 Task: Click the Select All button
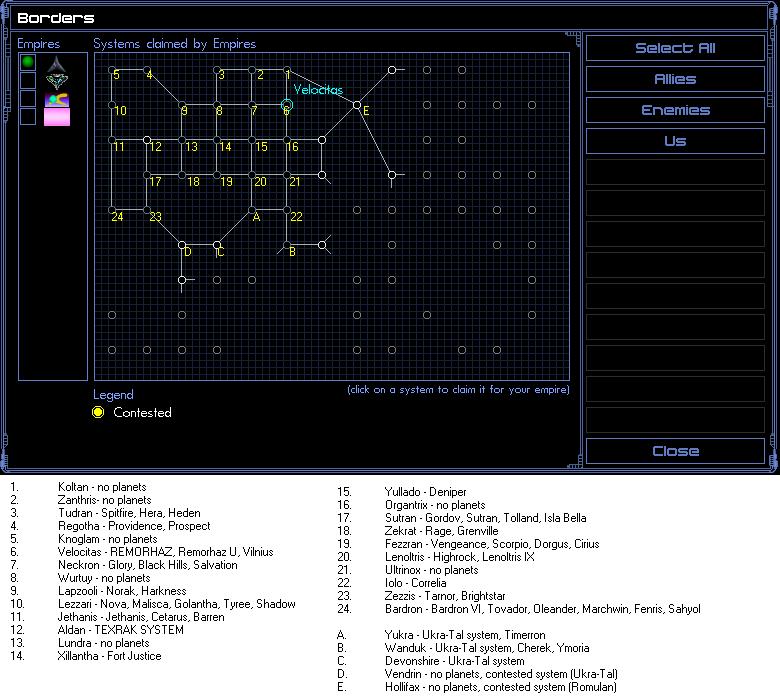coord(674,48)
